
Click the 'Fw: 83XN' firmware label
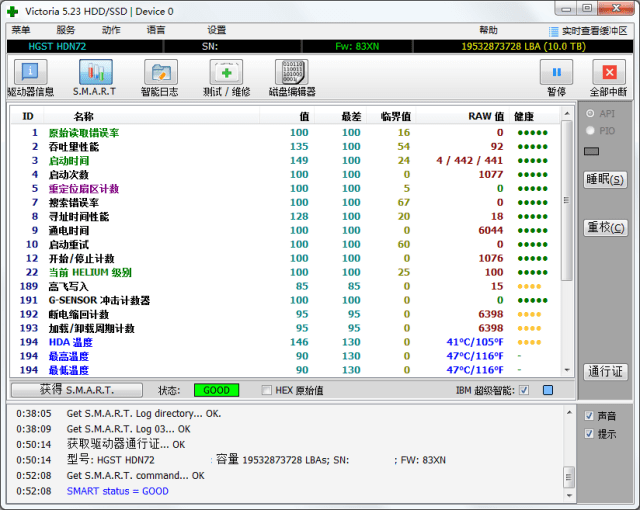(357, 47)
